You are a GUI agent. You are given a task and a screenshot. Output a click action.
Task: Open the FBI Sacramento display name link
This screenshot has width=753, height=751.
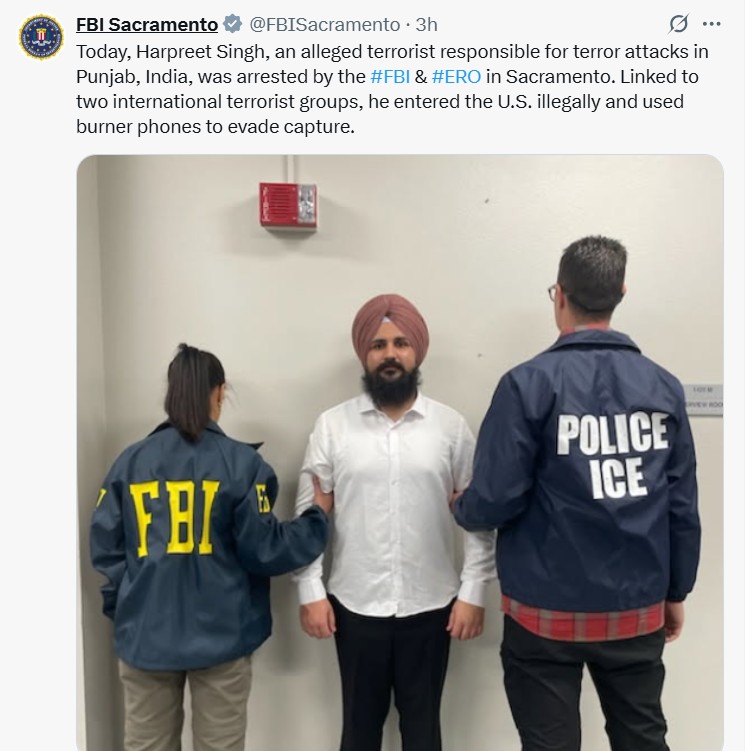[x=147, y=24]
